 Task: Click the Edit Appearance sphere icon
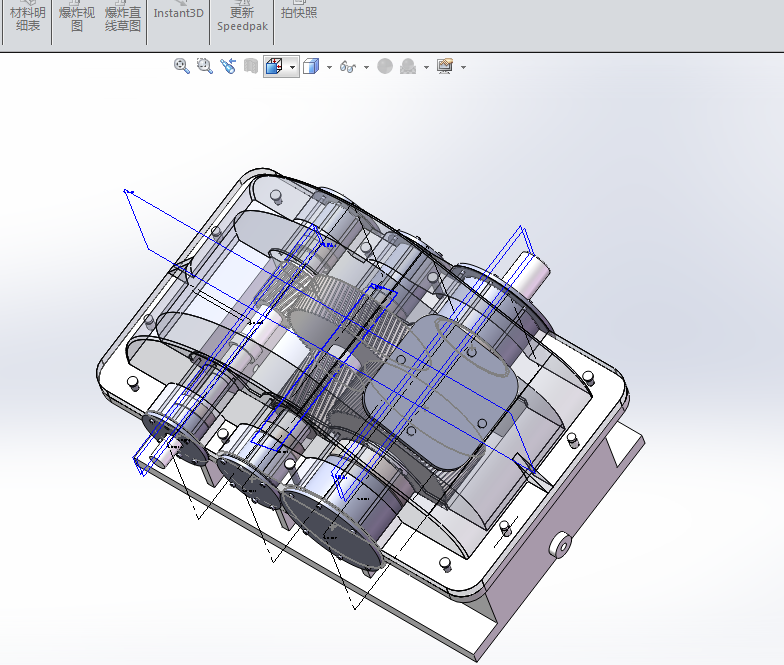click(x=385, y=66)
